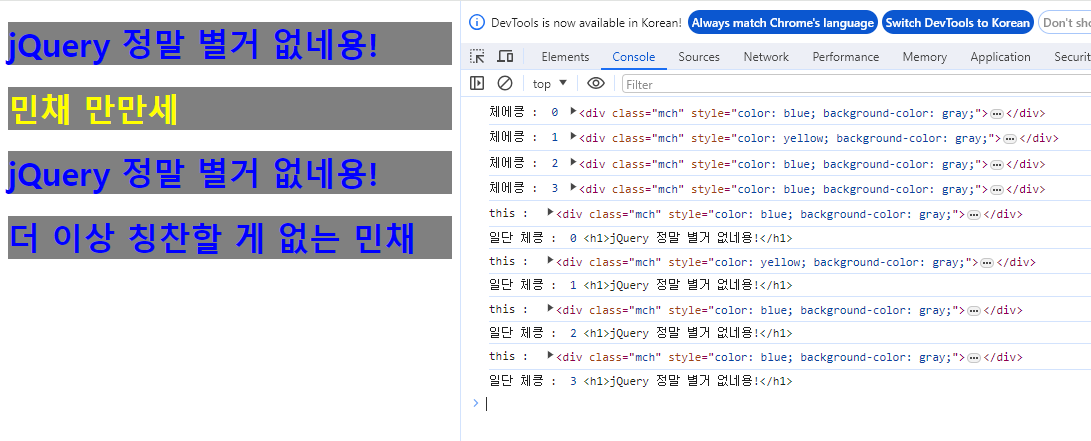This screenshot has height=441, width=1091.
Task: Clear the console icon
Action: pos(505,83)
